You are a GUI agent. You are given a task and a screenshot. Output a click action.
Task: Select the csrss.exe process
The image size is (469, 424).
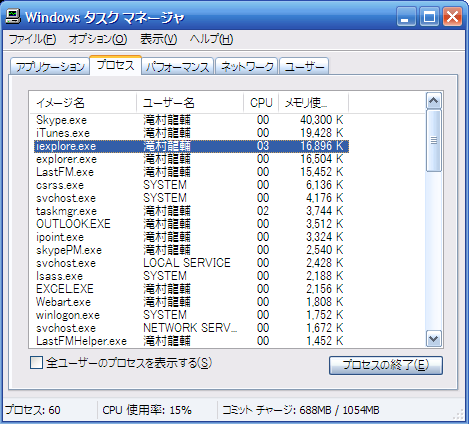[x=192, y=185]
